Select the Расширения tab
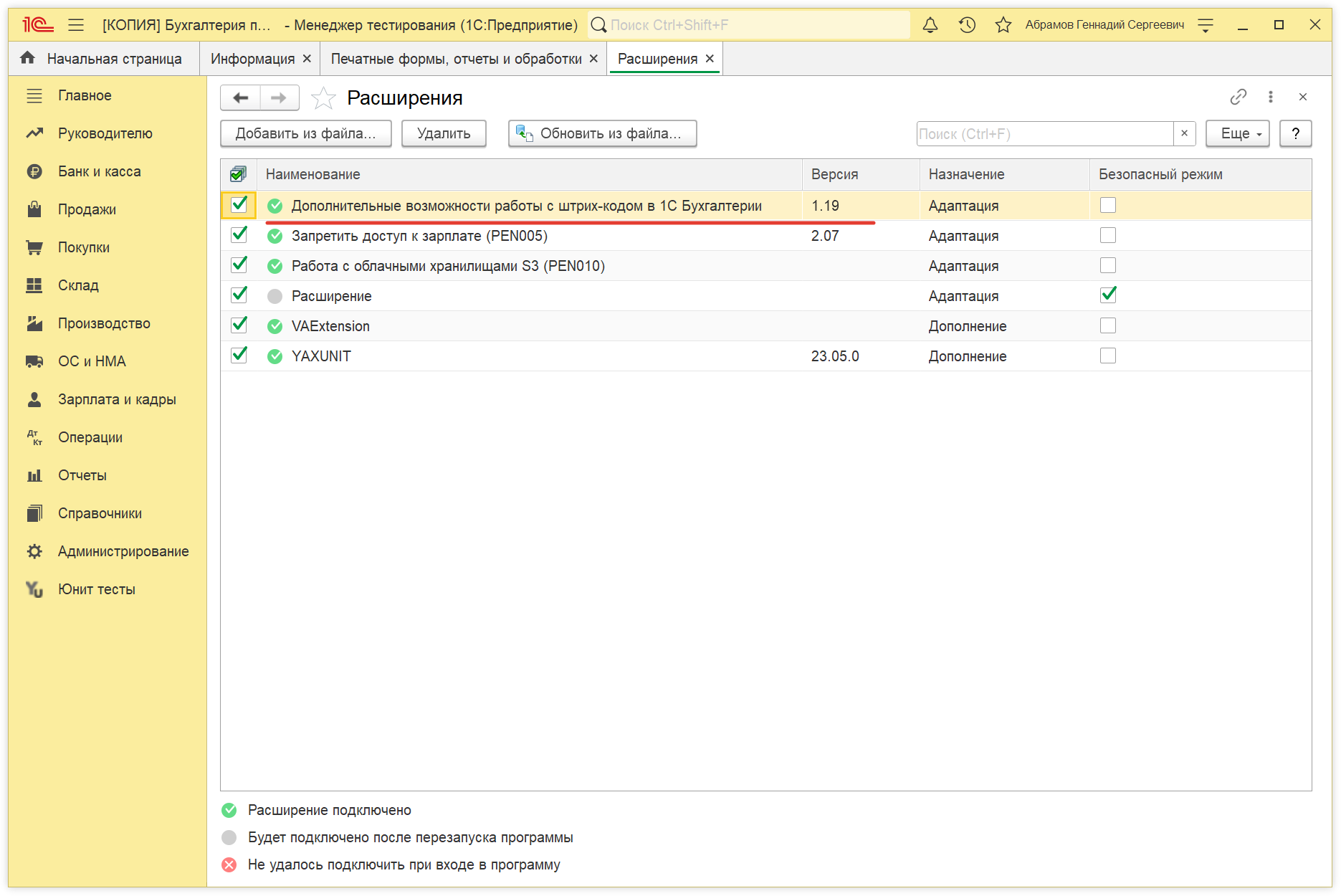Viewport: 1341px width, 896px height. [x=657, y=59]
